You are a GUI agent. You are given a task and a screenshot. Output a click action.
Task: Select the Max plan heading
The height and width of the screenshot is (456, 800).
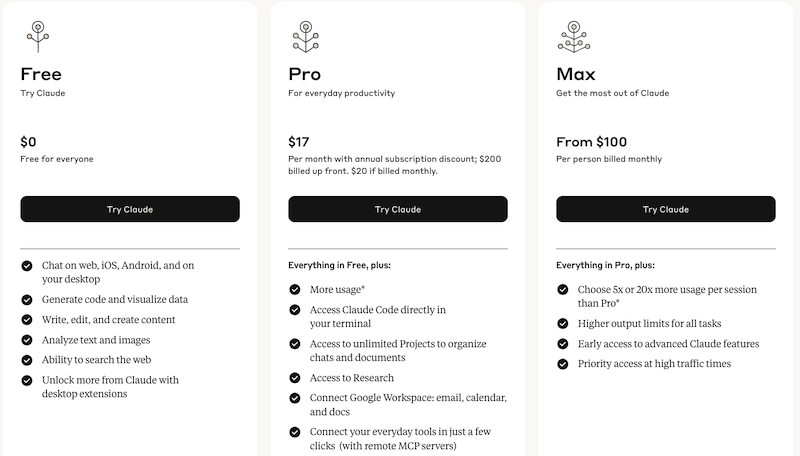tap(576, 74)
